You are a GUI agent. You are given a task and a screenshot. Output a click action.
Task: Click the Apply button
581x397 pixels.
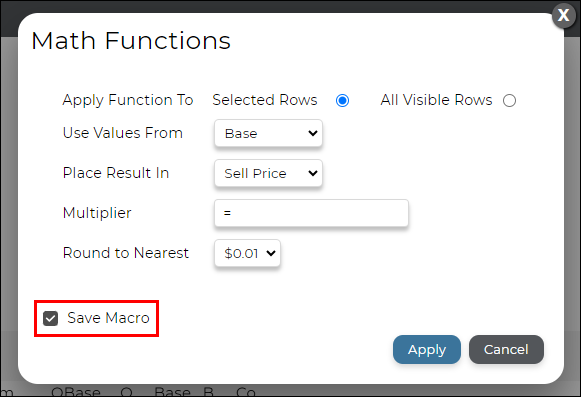click(427, 350)
